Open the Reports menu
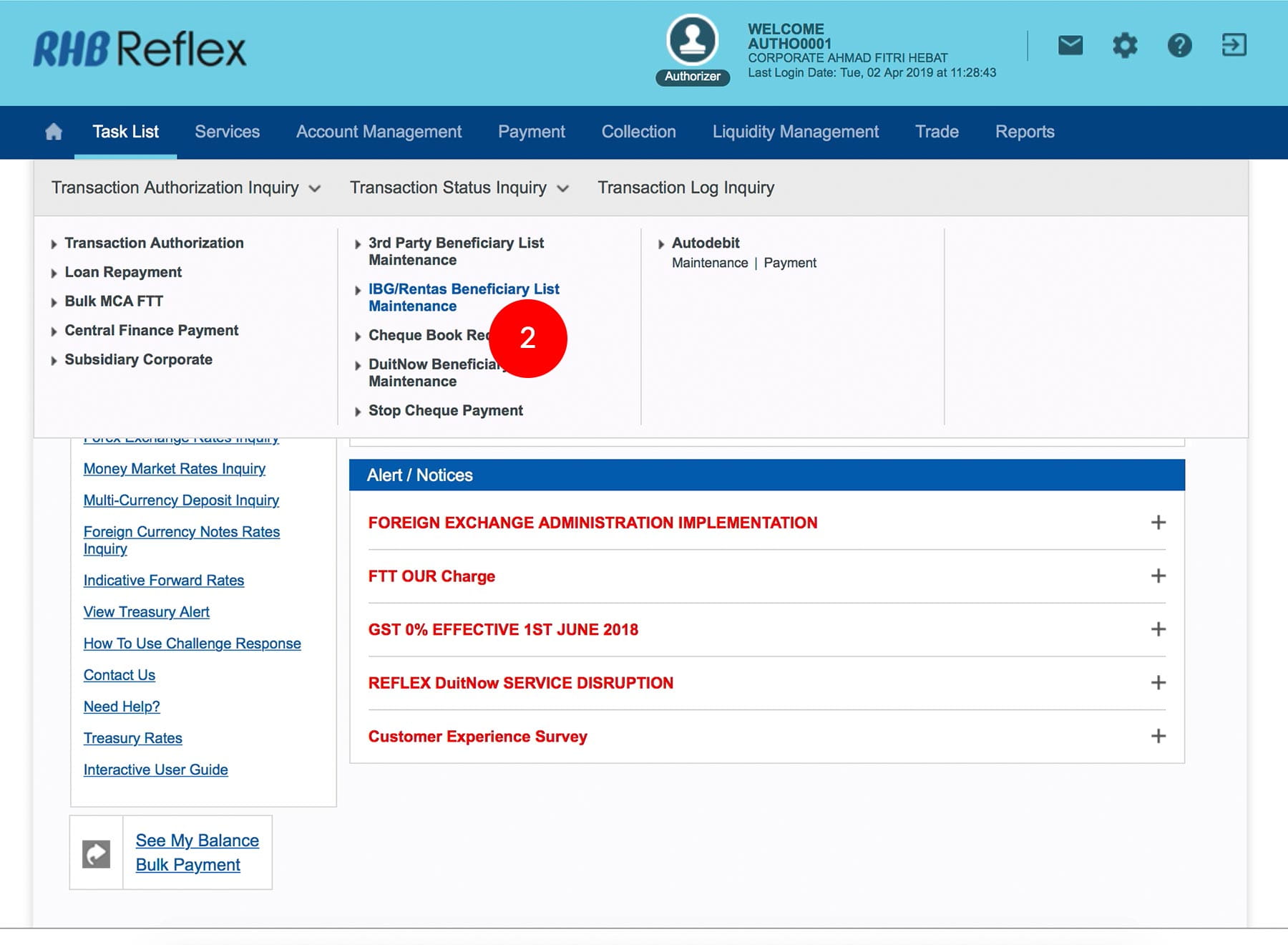 pyautogui.click(x=1024, y=132)
